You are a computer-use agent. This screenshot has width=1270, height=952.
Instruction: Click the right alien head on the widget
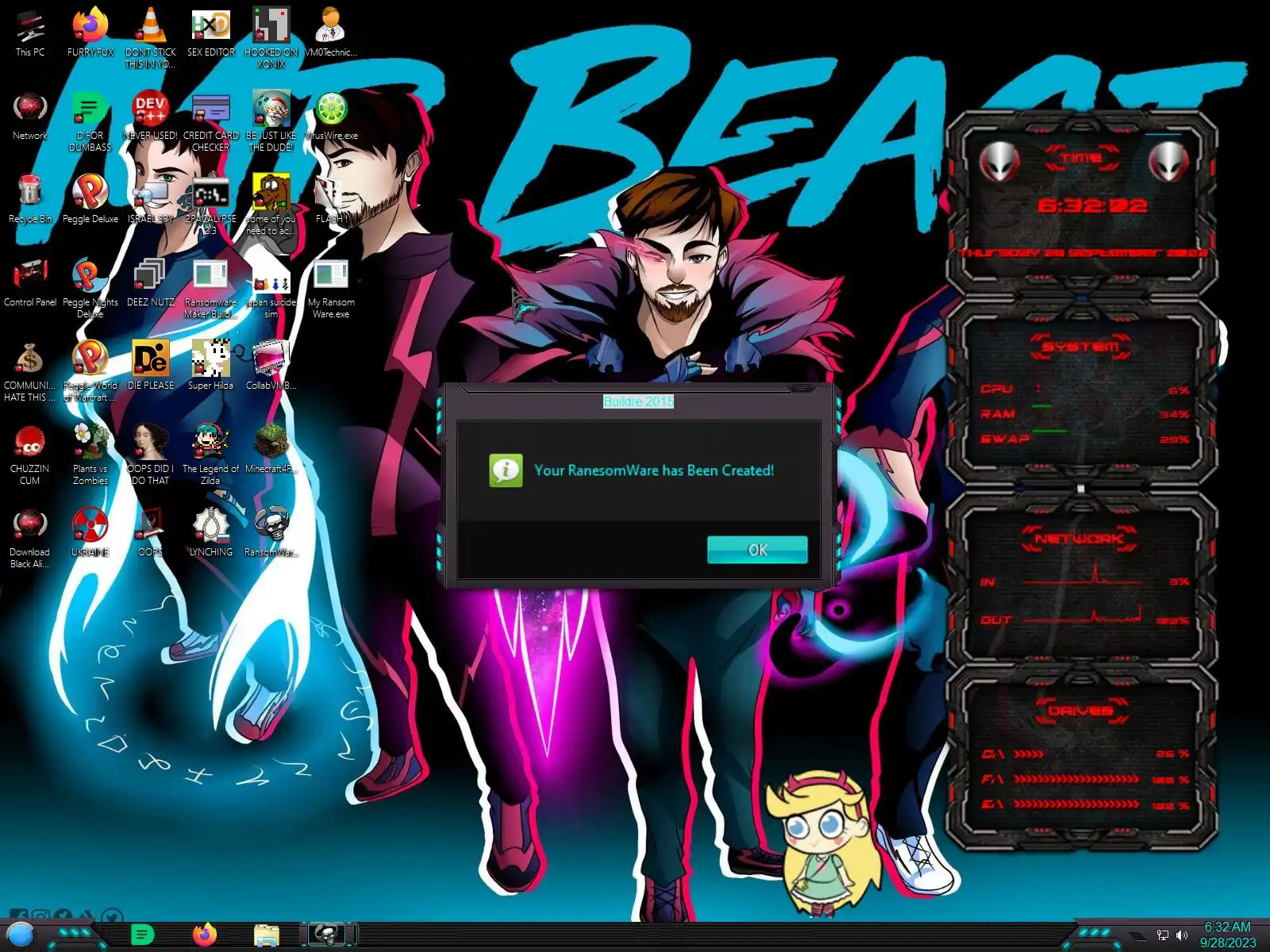click(1169, 162)
